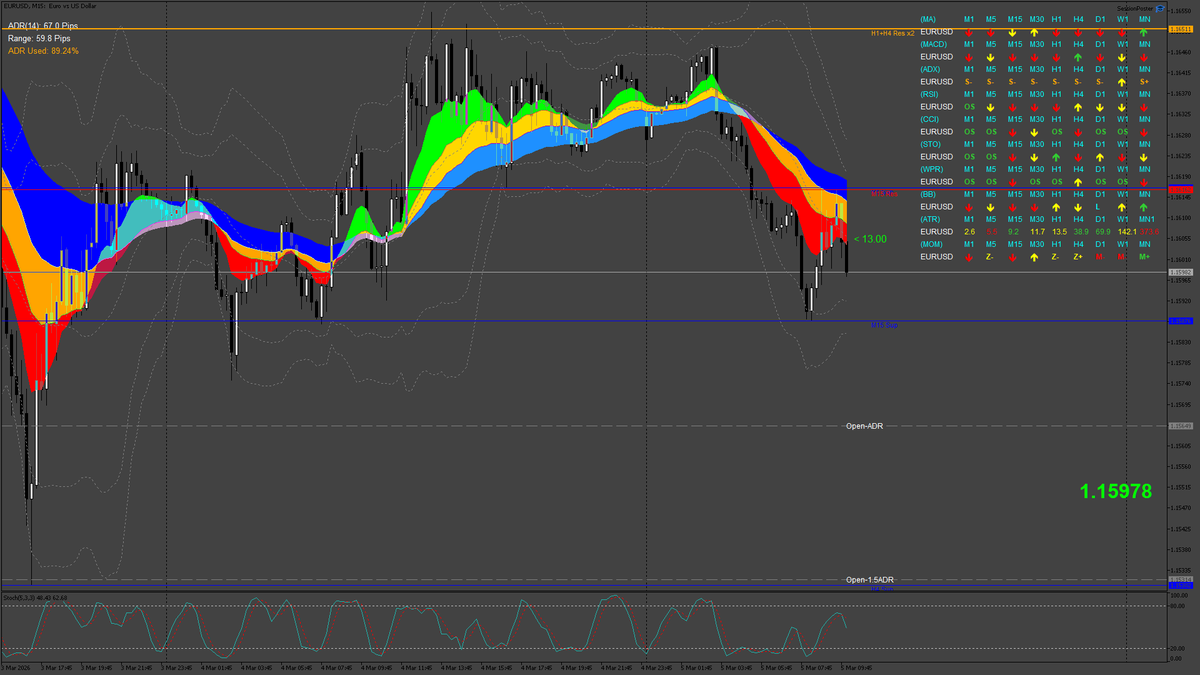Click the green up arrow in STO row under H1
The width and height of the screenshot is (1200, 675).
coord(1056,156)
